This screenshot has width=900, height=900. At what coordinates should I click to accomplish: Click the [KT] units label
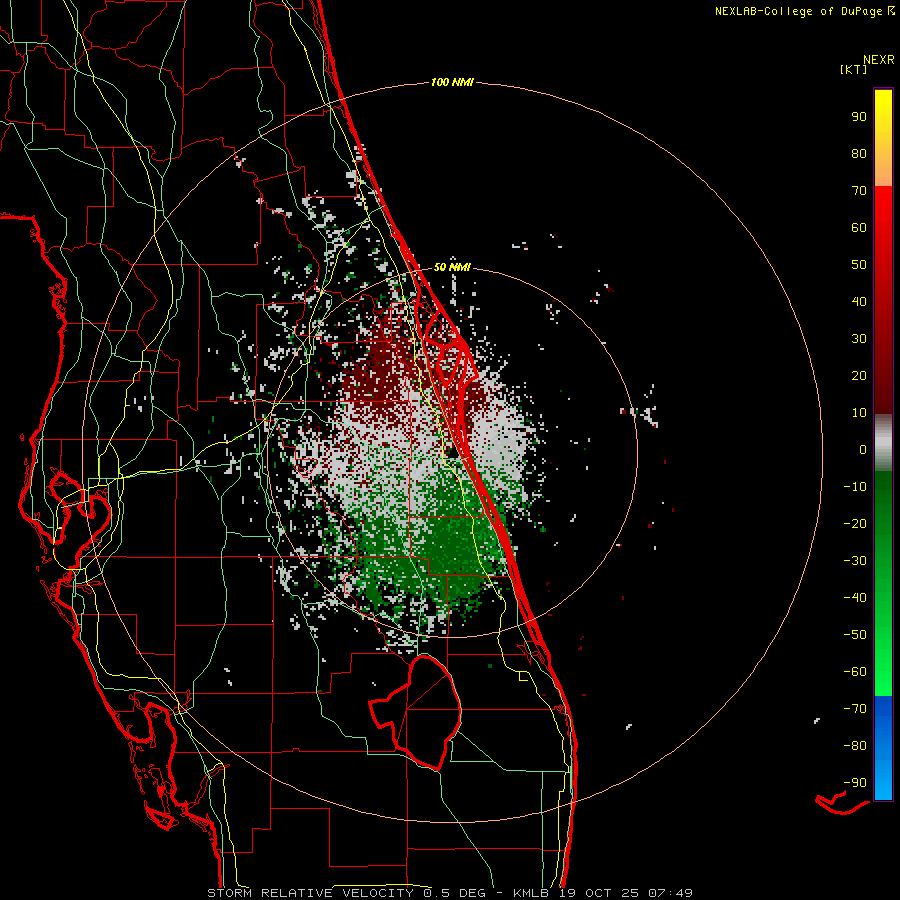[x=854, y=69]
